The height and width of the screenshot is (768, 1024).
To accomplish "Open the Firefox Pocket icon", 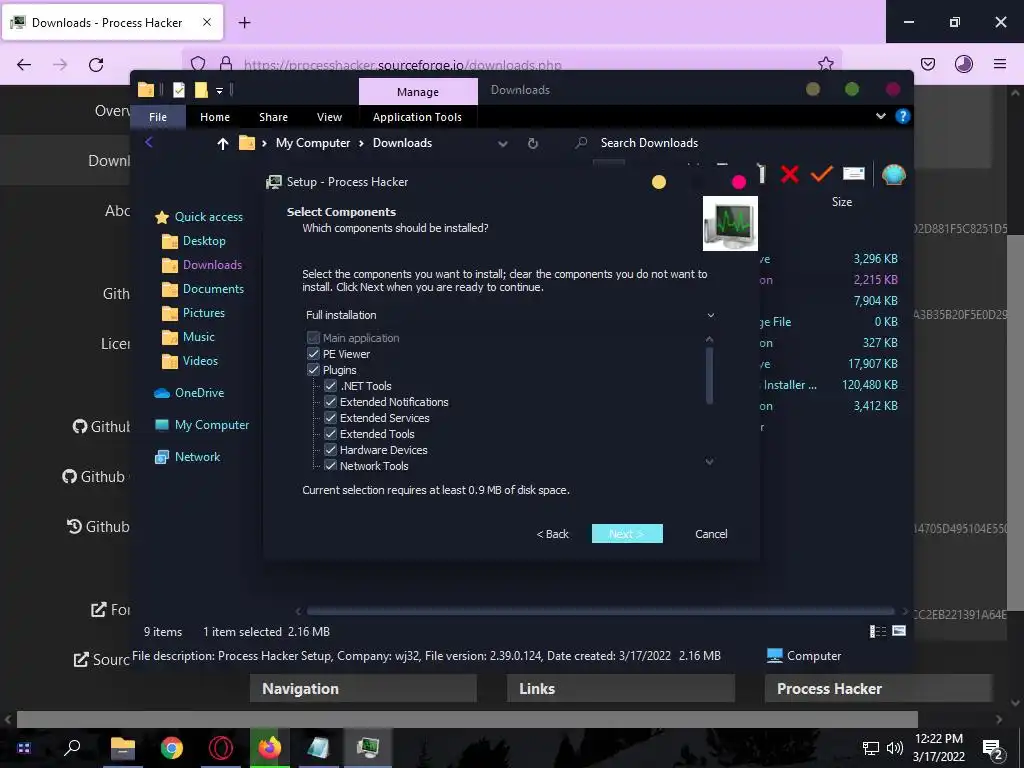I will pos(927,64).
